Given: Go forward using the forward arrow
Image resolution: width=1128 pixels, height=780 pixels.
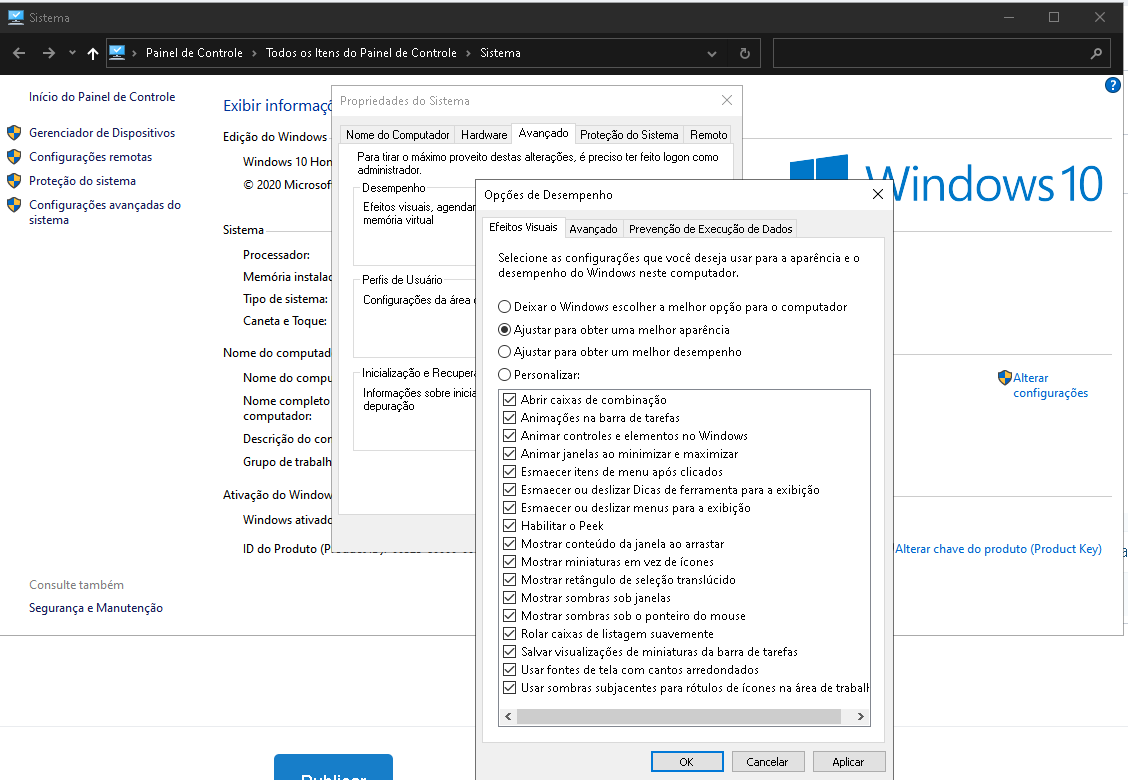Looking at the screenshot, I should 48,53.
